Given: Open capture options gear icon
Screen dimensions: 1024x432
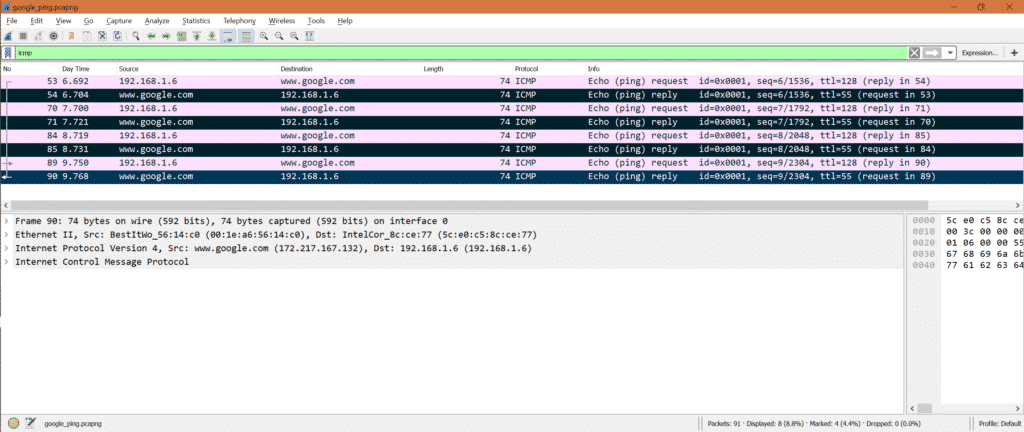Looking at the screenshot, I should 53,36.
